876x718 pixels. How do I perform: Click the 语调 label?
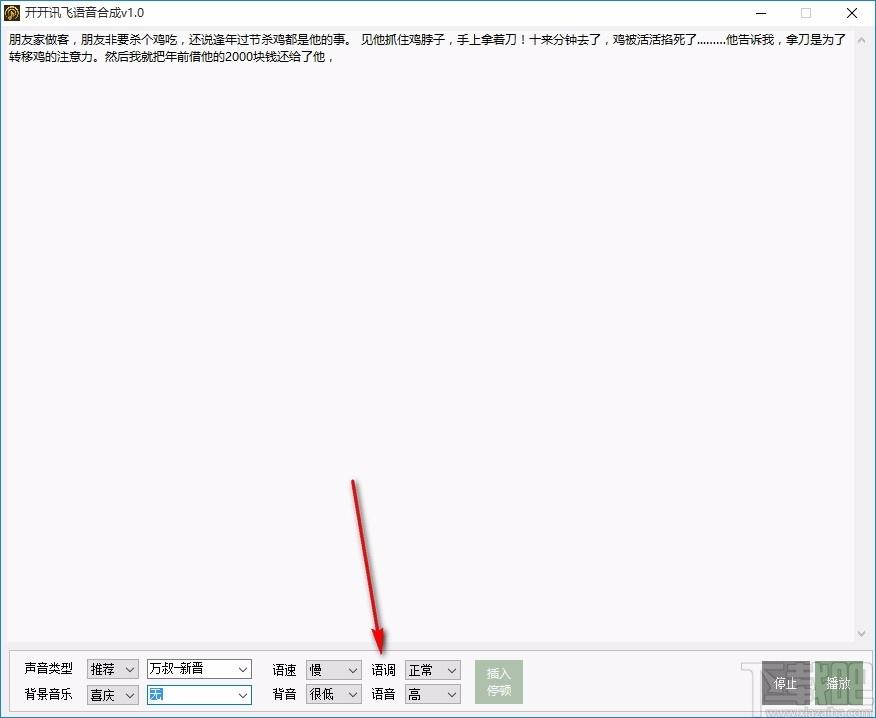pyautogui.click(x=383, y=670)
